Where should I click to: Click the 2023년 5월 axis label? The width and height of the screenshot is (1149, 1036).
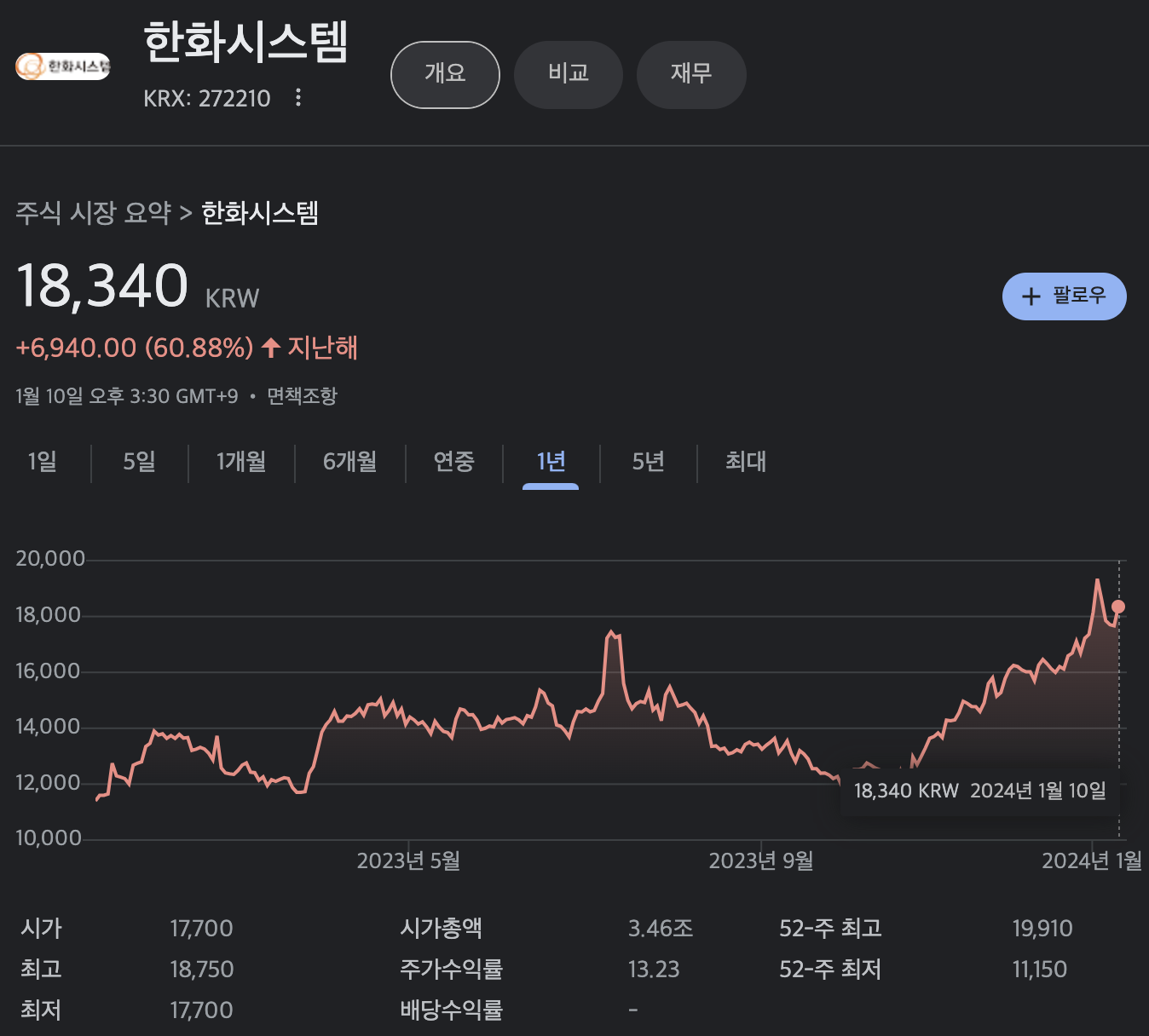(x=408, y=861)
